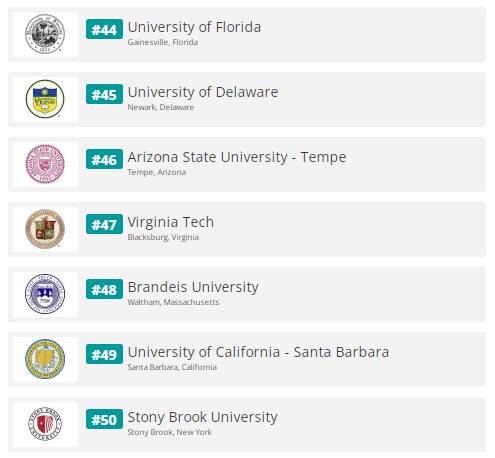This screenshot has width=495, height=458.
Task: Select the Arizona State University seal
Action: click(45, 164)
